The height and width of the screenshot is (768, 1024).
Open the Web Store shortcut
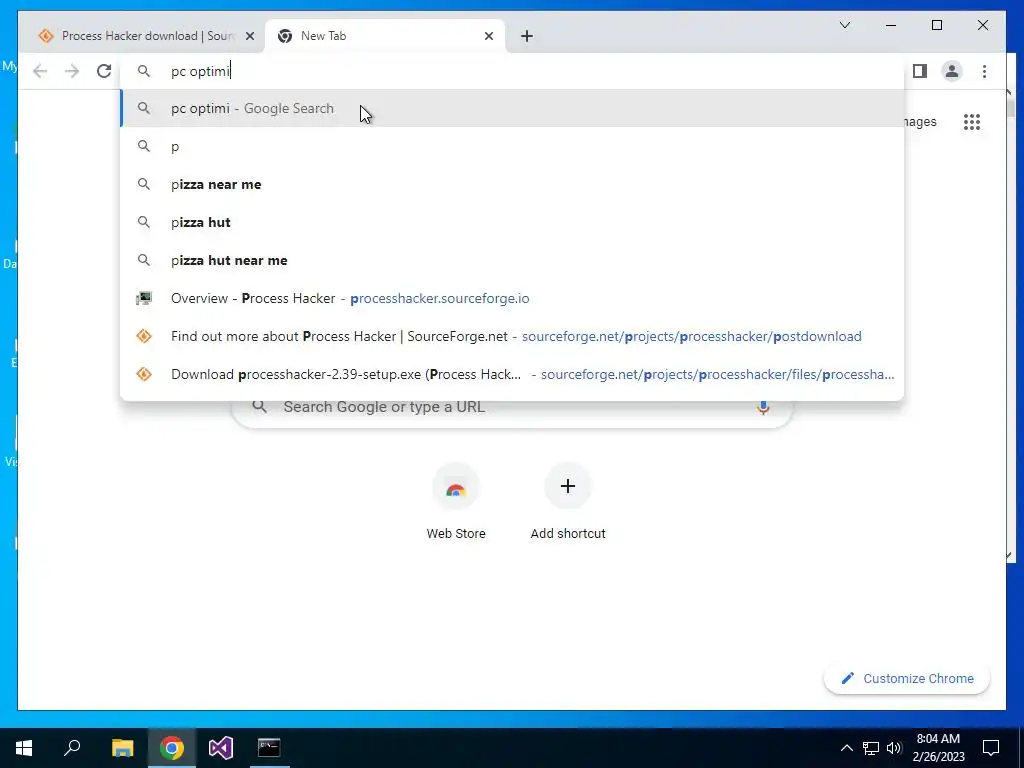(456, 502)
